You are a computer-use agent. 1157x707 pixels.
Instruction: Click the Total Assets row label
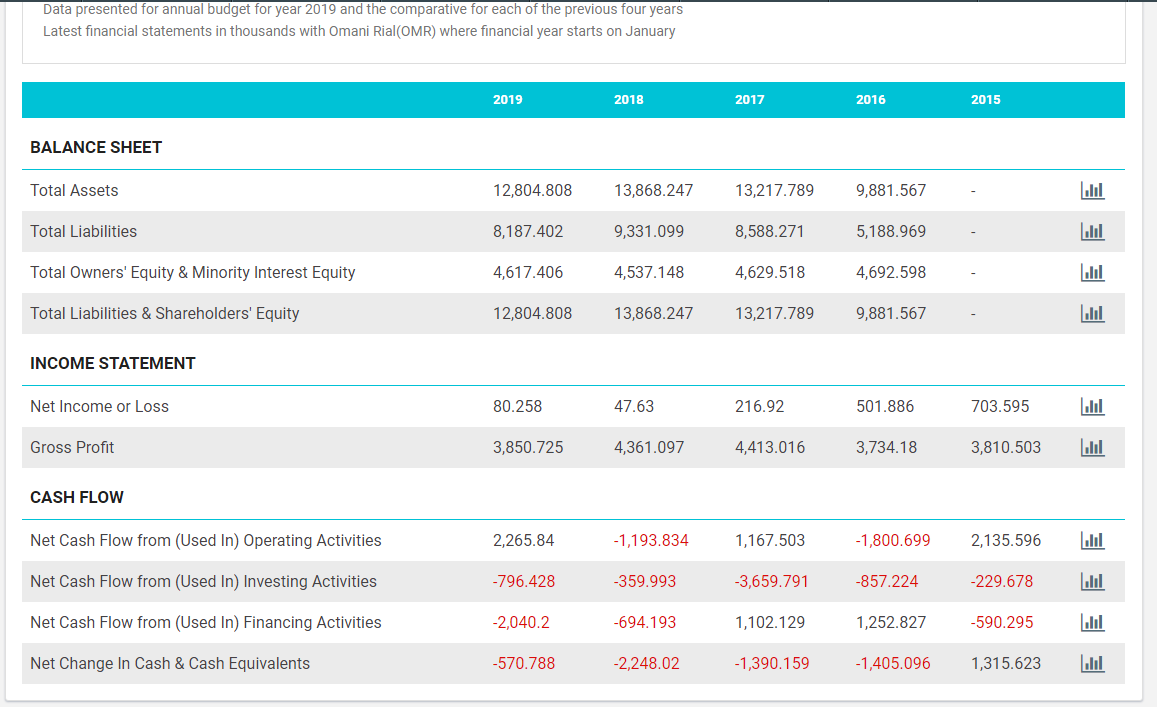point(74,190)
